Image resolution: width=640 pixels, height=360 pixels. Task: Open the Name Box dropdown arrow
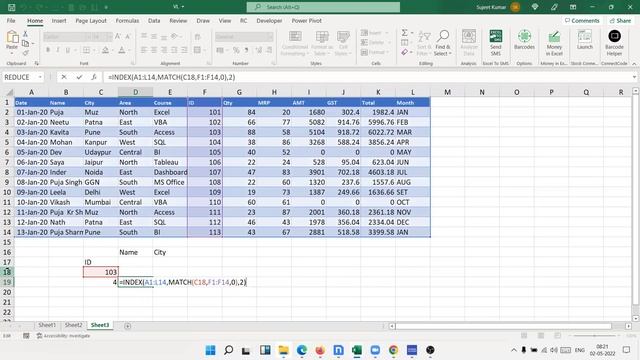tap(40, 77)
